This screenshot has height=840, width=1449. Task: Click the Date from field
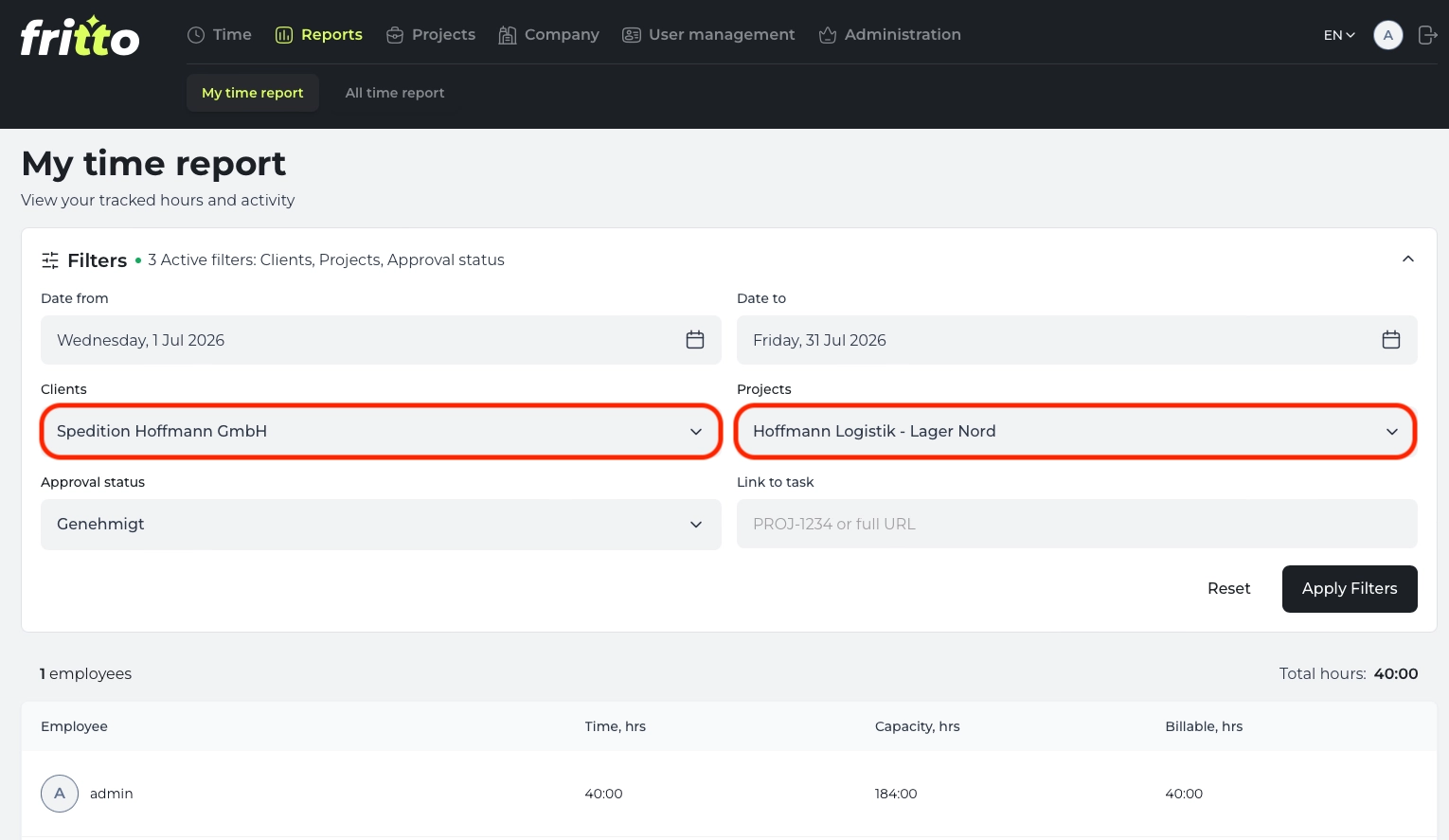pyautogui.click(x=381, y=340)
